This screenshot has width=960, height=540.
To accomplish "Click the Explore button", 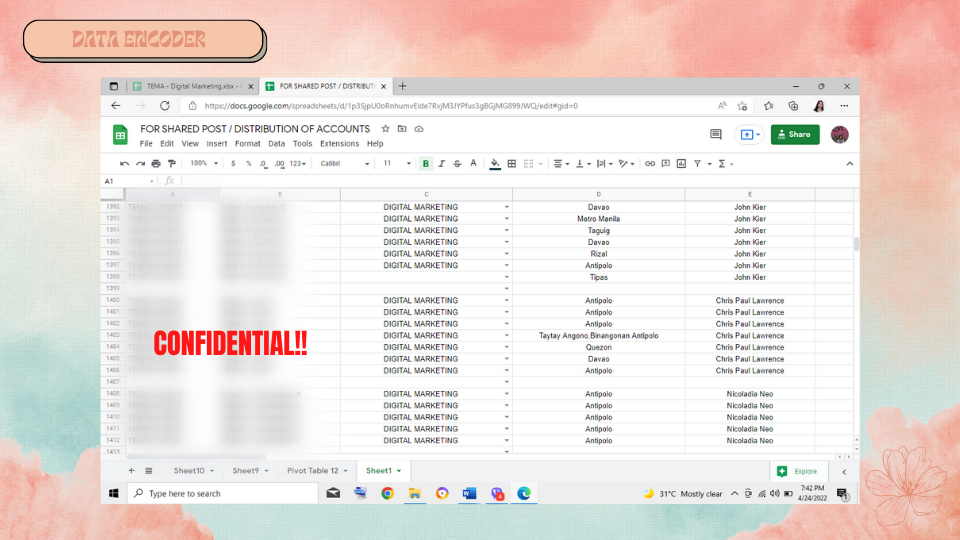I will click(x=798, y=471).
